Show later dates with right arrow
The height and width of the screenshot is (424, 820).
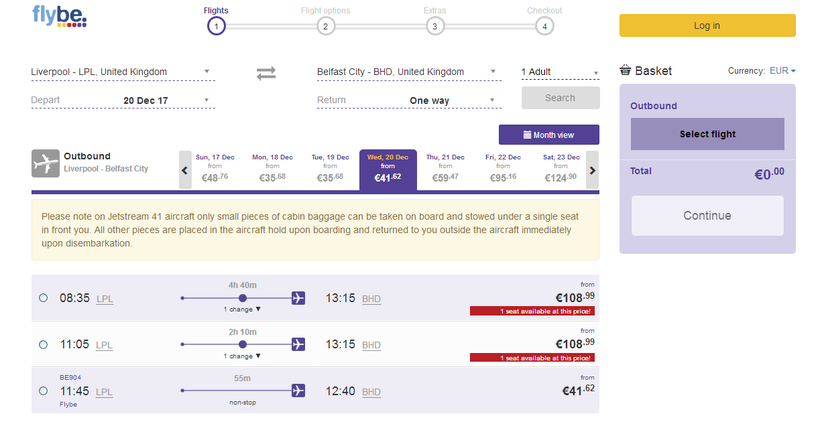[592, 170]
